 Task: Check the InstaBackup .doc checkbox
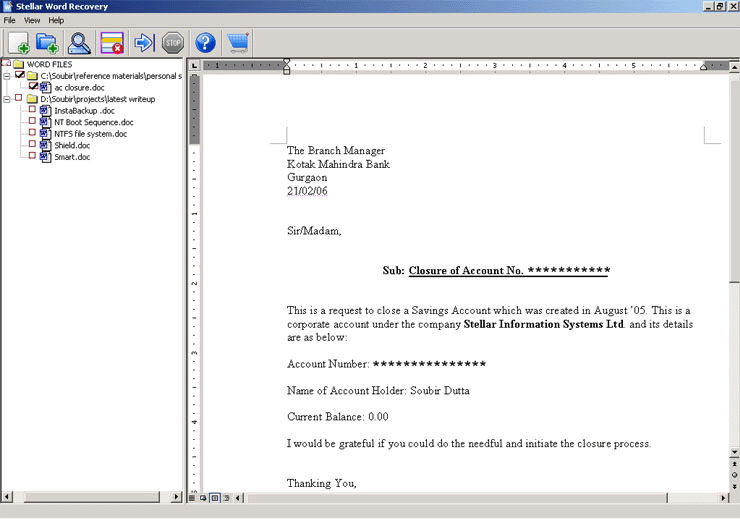point(32,109)
